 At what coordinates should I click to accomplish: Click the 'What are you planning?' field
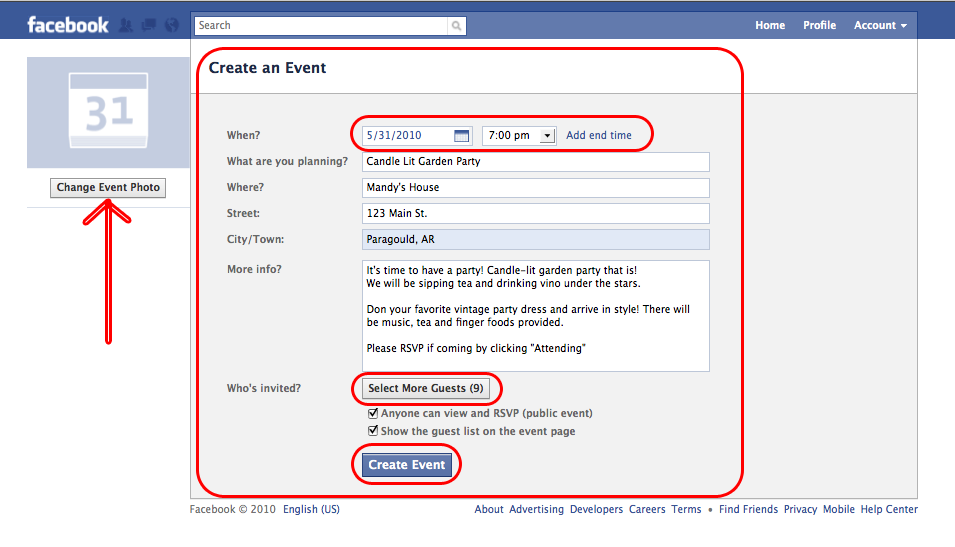(x=535, y=161)
